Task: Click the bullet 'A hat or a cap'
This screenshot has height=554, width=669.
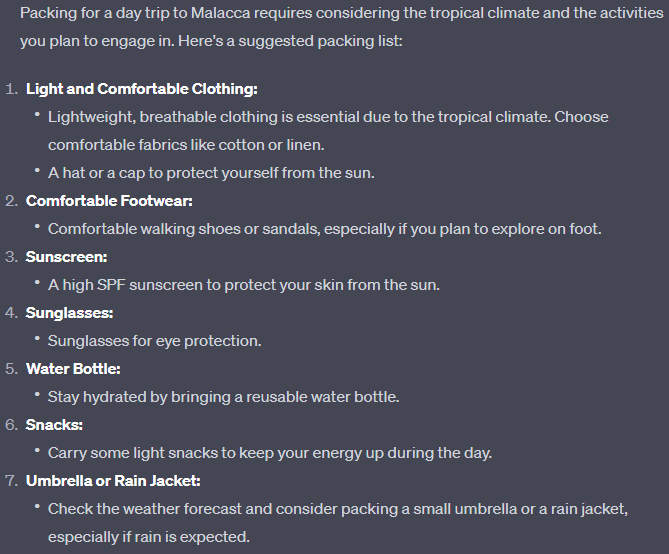Action: 211,173
